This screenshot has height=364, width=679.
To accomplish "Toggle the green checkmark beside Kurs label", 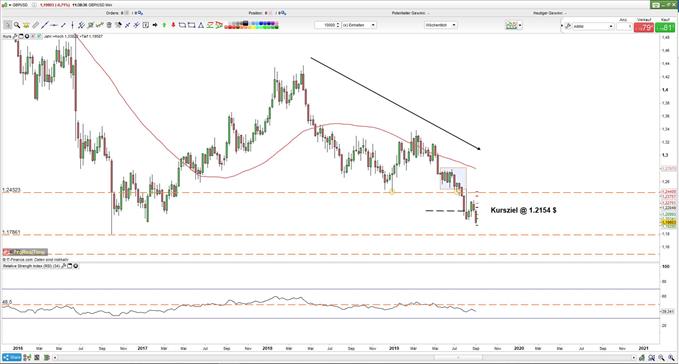I will [x=39, y=36].
